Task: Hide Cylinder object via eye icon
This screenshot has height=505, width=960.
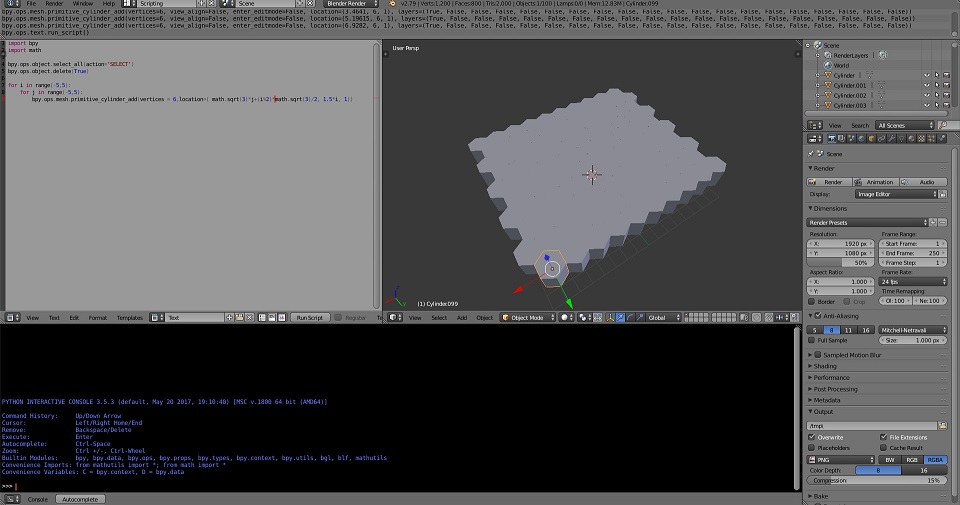Action: (x=926, y=75)
